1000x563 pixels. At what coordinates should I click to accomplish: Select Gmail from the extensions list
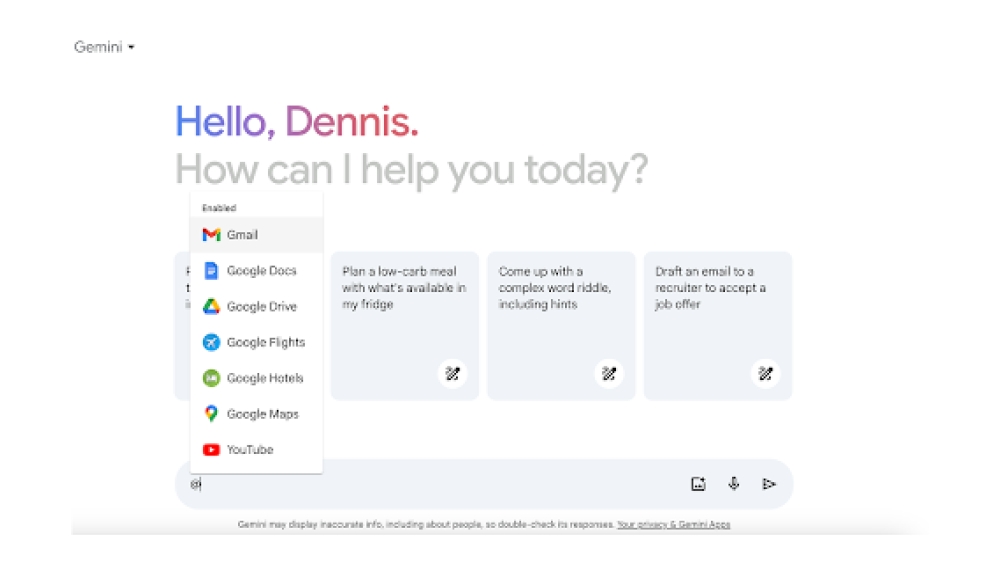click(x=256, y=235)
